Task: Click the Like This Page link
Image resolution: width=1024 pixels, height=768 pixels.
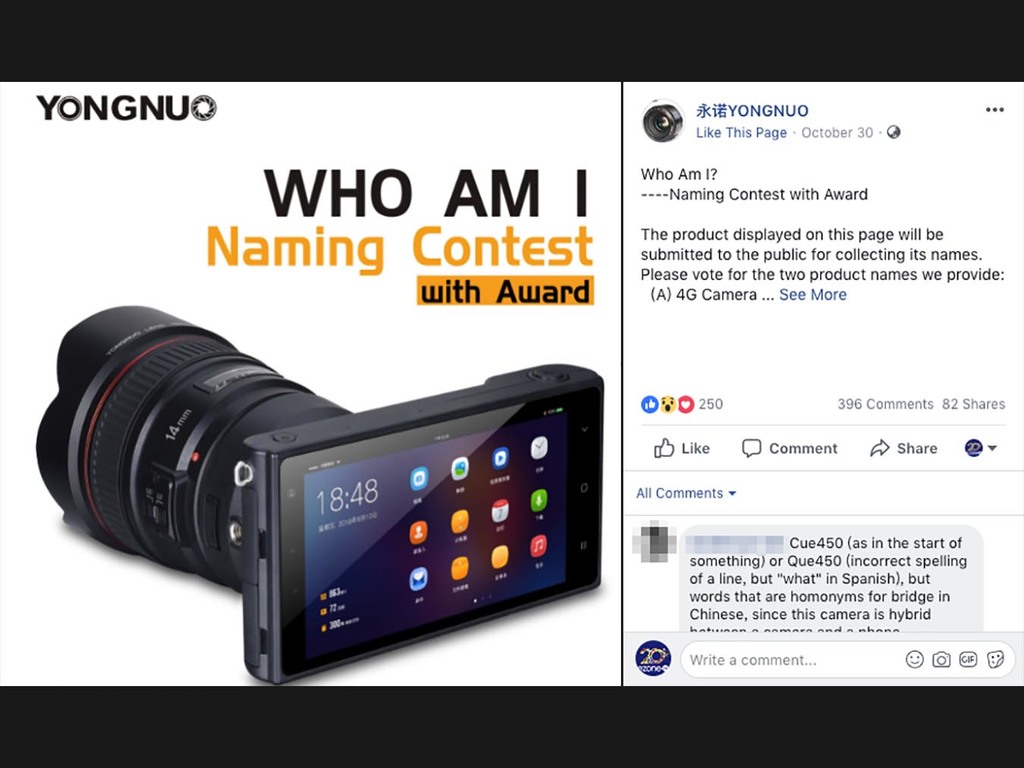Action: pyautogui.click(x=741, y=133)
